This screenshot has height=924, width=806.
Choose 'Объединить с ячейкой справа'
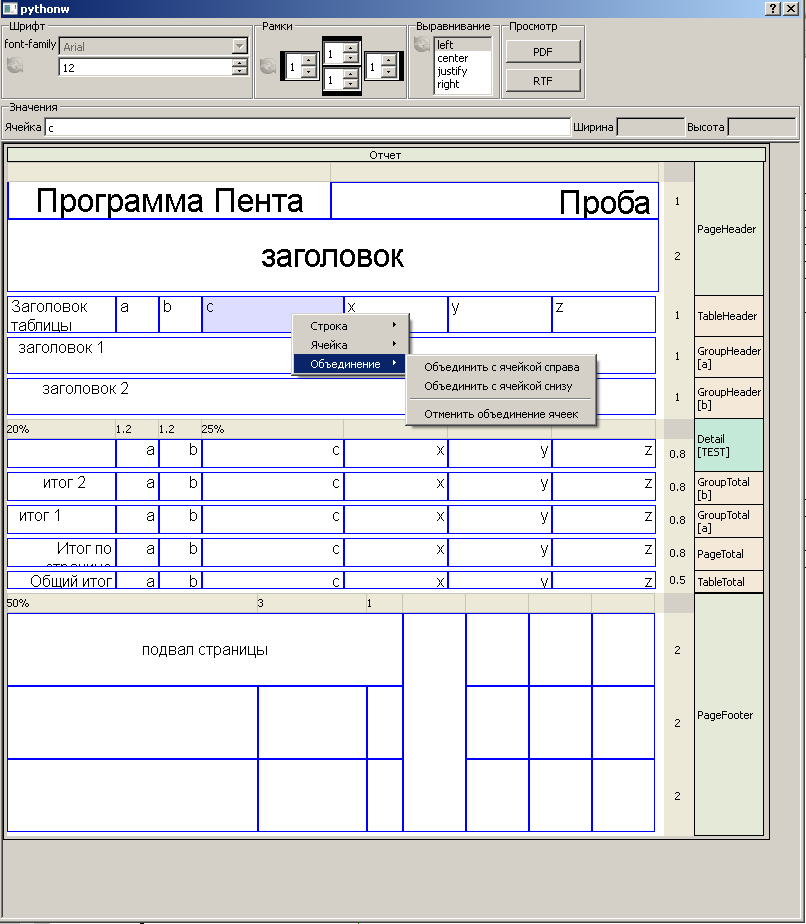(501, 367)
